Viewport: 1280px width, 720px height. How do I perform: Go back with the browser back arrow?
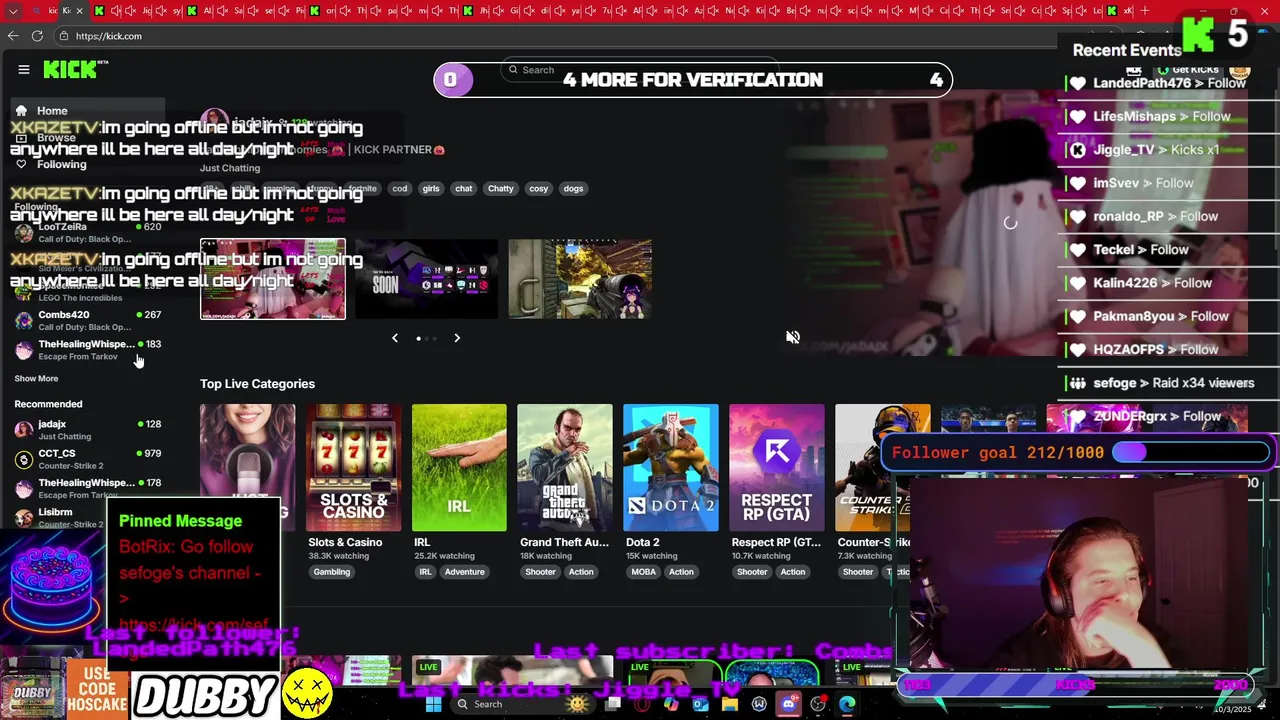13,36
